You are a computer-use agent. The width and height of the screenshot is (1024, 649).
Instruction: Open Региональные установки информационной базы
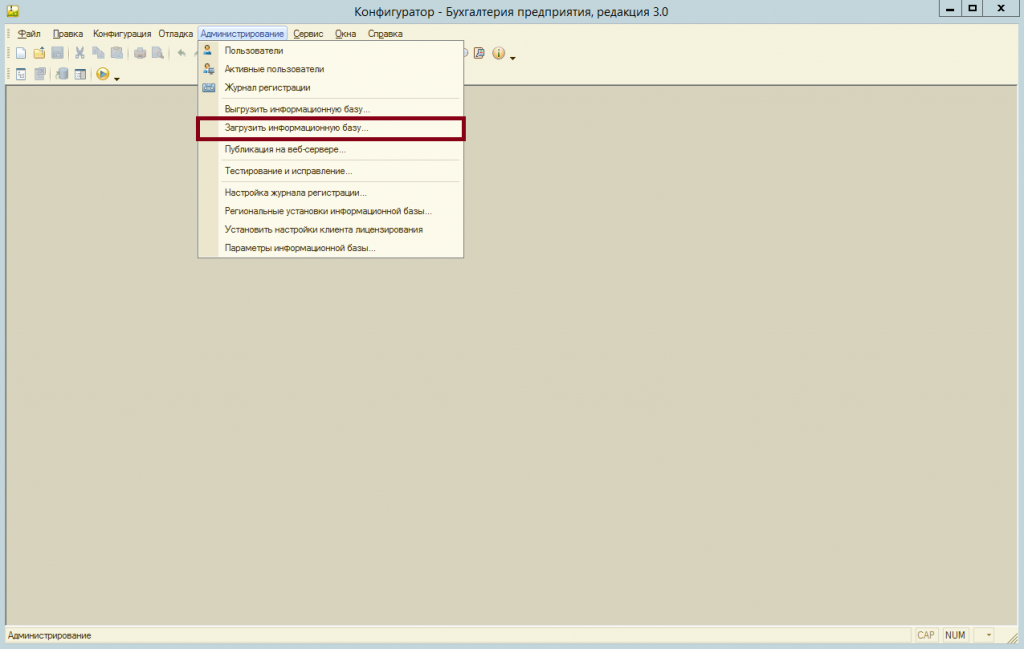(331, 211)
